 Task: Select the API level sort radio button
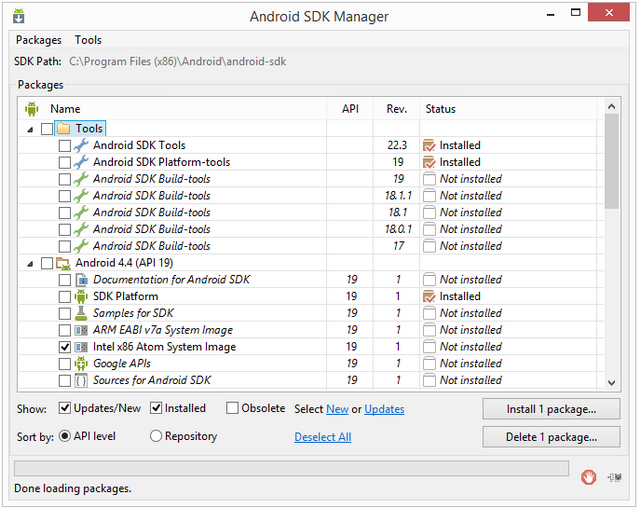click(x=64, y=436)
